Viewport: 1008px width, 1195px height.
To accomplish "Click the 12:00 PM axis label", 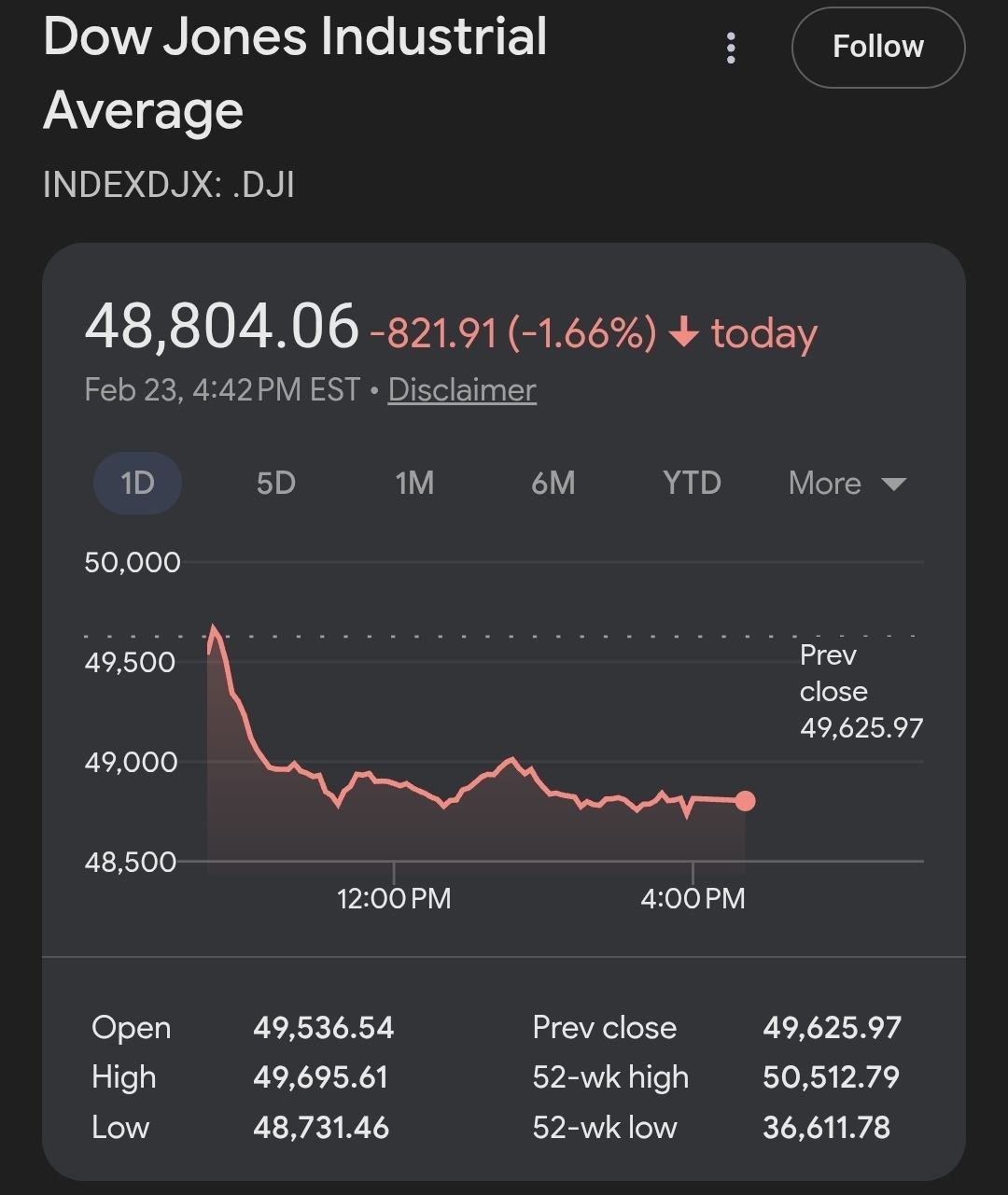I will tap(394, 898).
